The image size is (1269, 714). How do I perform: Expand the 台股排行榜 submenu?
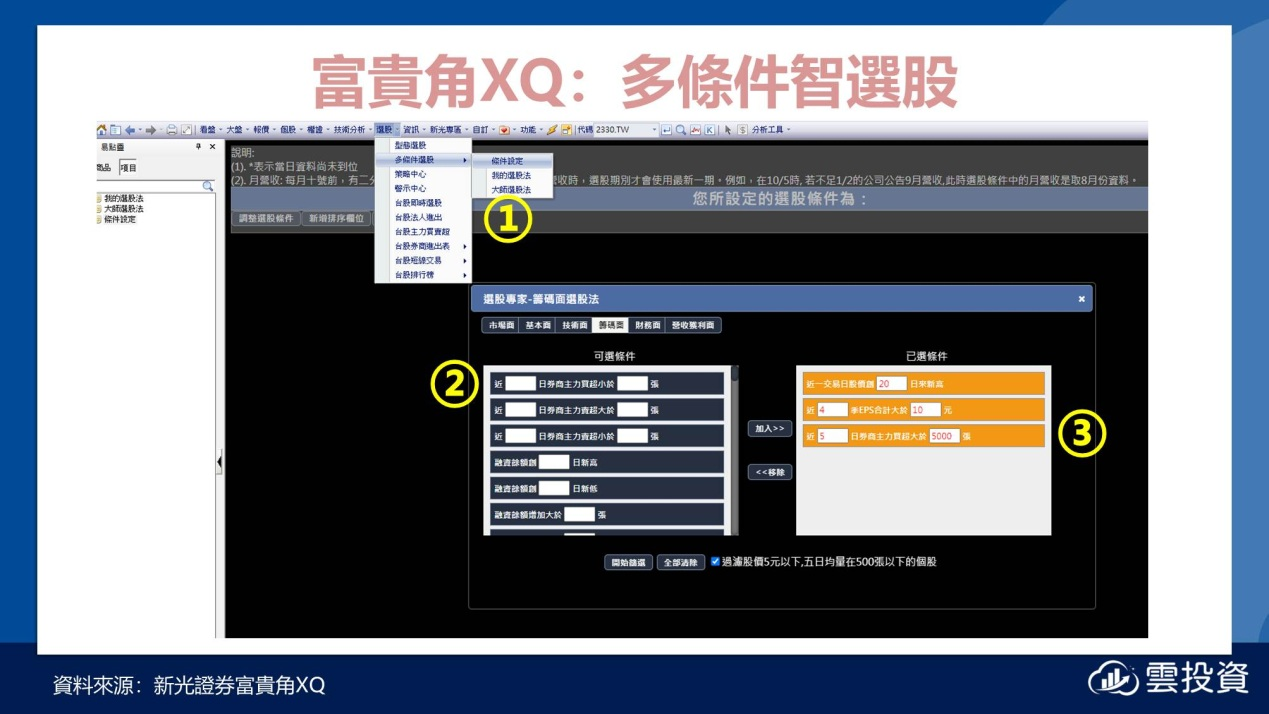[423, 275]
